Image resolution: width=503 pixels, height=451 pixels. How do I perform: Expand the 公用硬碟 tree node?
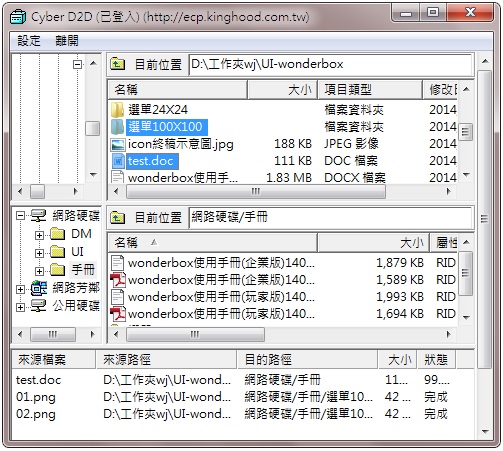[x=21, y=307]
